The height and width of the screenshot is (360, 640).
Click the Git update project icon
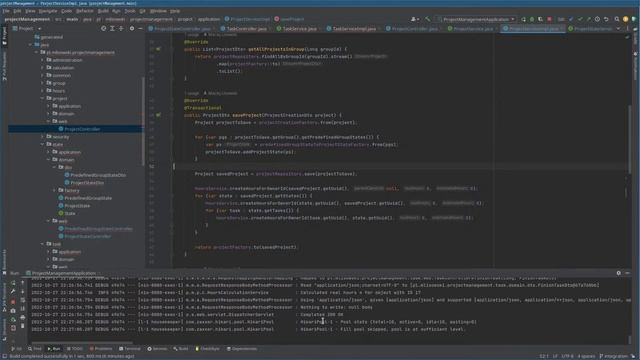coord(571,19)
